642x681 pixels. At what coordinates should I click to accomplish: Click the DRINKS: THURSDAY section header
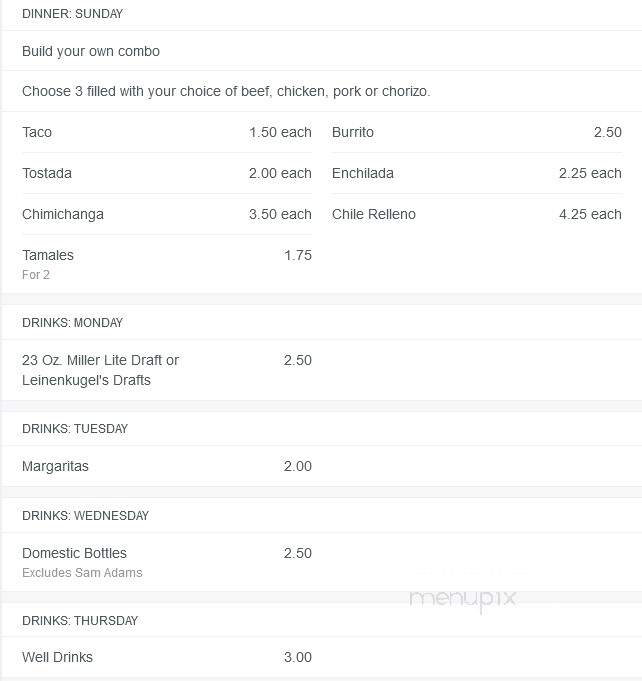point(80,621)
